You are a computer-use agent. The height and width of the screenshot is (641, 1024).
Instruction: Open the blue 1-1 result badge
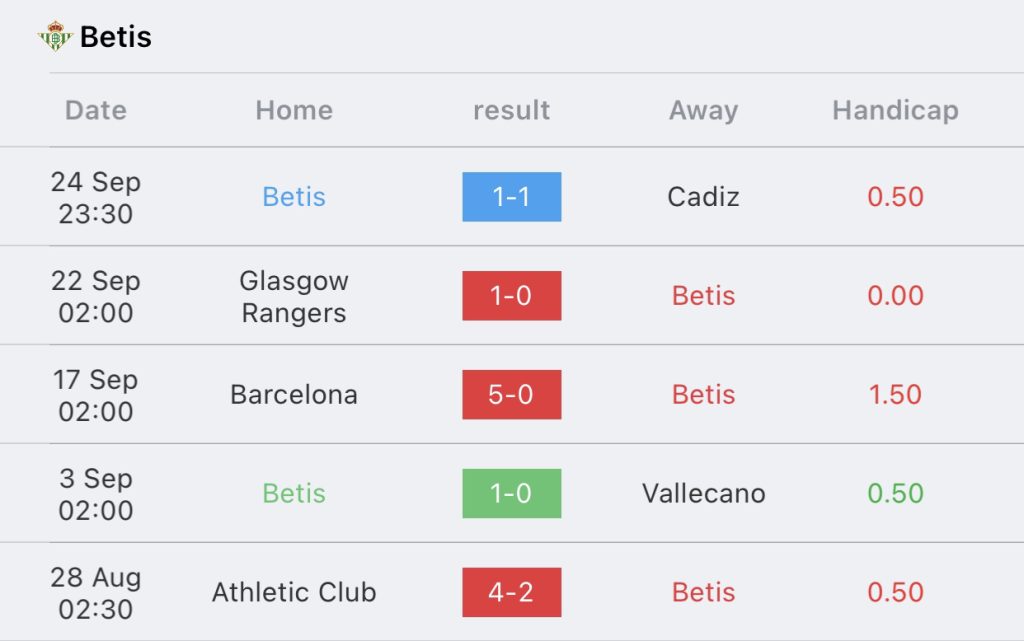point(511,196)
